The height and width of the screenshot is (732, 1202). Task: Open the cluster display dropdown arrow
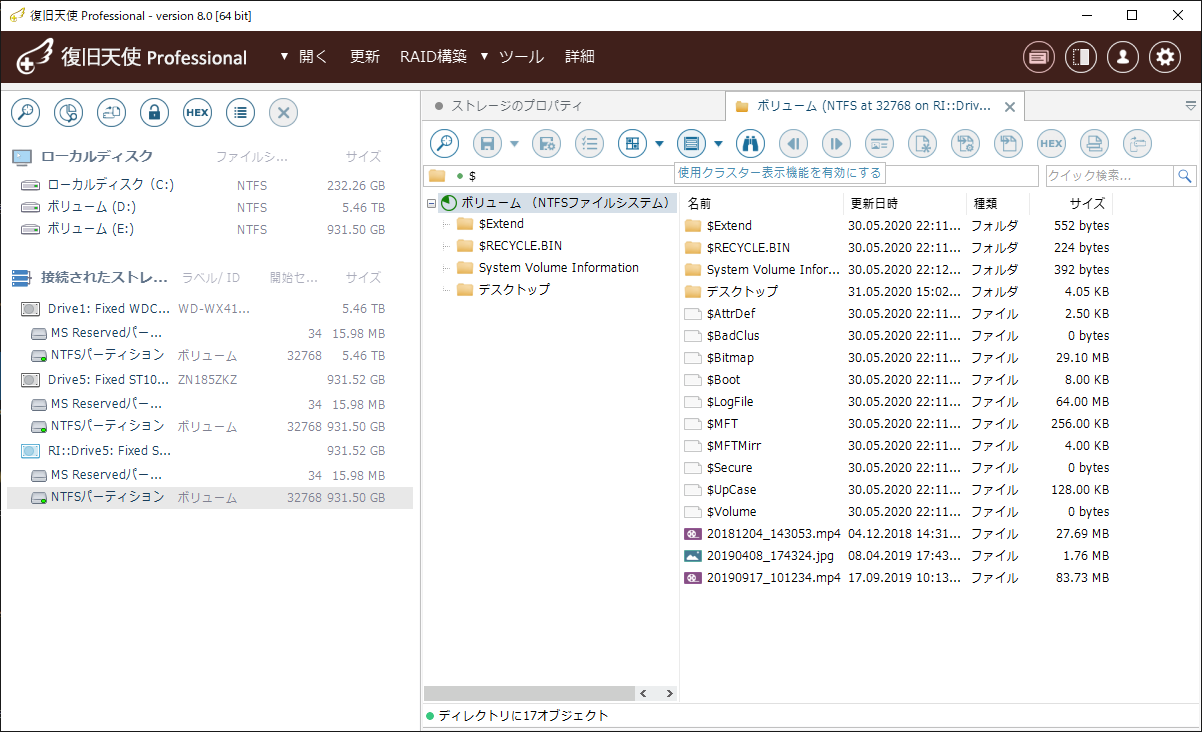tap(719, 144)
